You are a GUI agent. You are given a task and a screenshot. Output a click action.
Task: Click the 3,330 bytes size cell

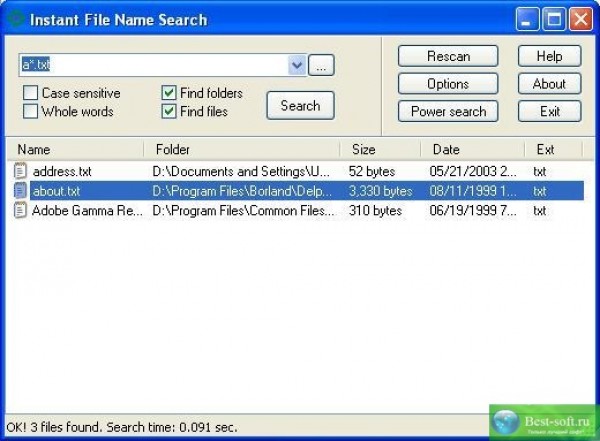380,191
